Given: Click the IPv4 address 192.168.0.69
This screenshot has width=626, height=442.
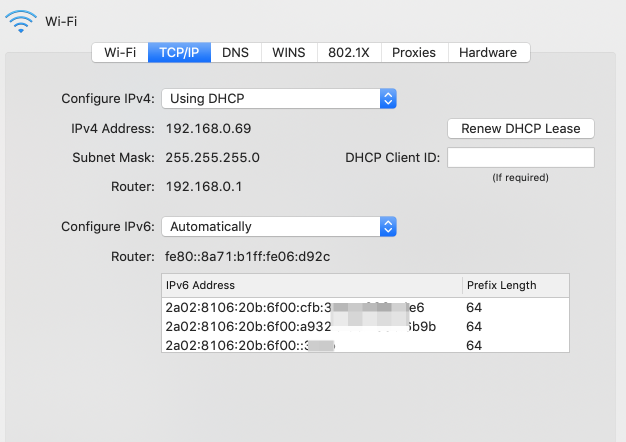Looking at the screenshot, I should pyautogui.click(x=208, y=129).
